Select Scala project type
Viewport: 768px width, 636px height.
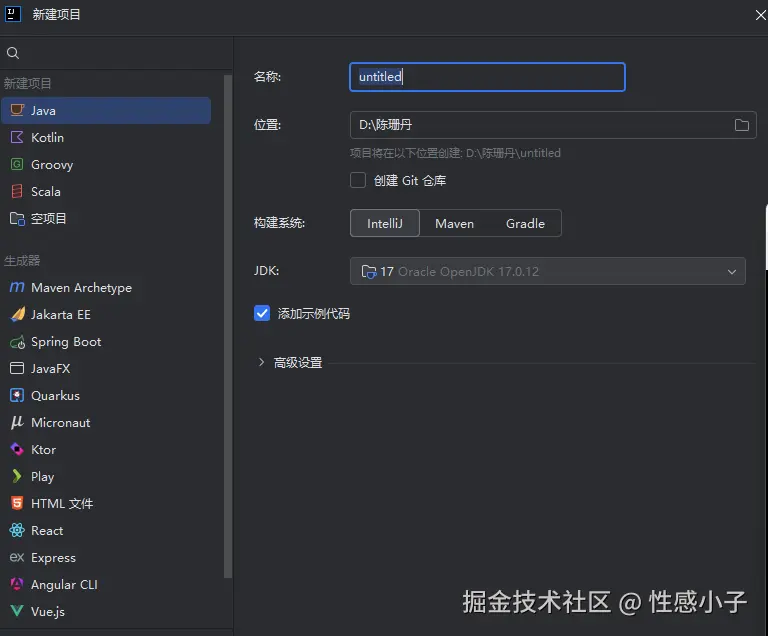coord(106,191)
